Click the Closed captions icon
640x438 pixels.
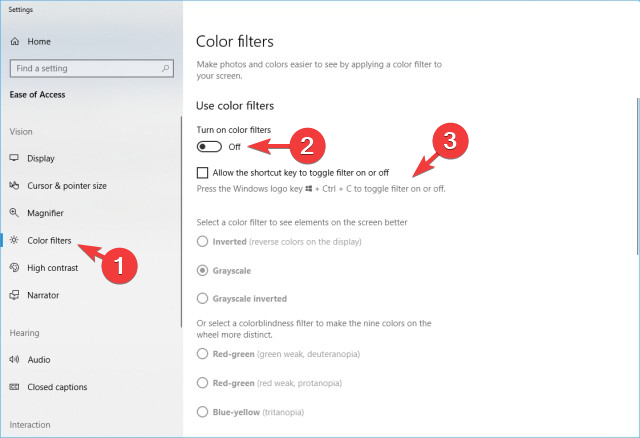click(14, 387)
